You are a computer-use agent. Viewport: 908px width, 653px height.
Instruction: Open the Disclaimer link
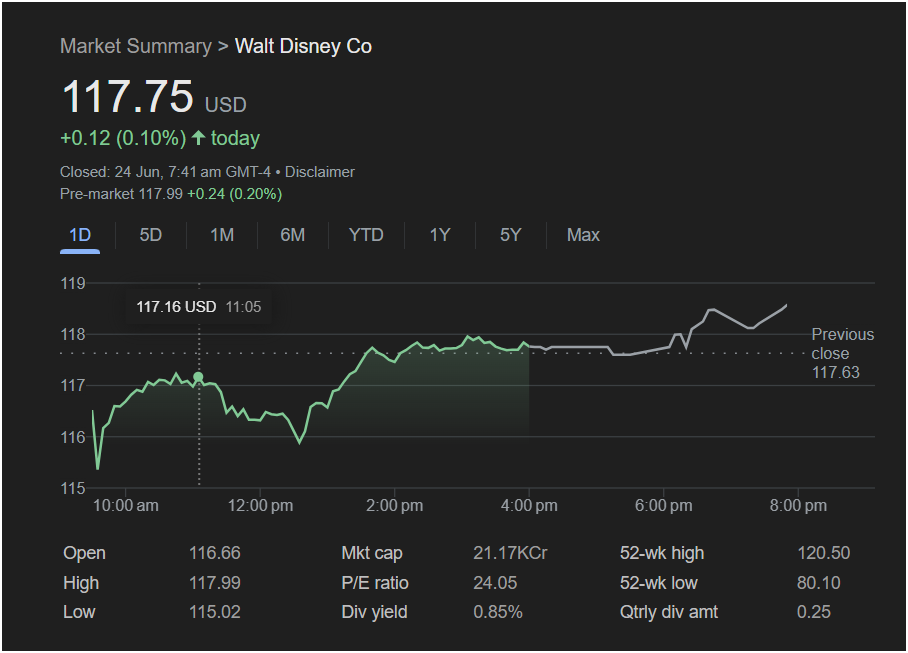click(320, 172)
